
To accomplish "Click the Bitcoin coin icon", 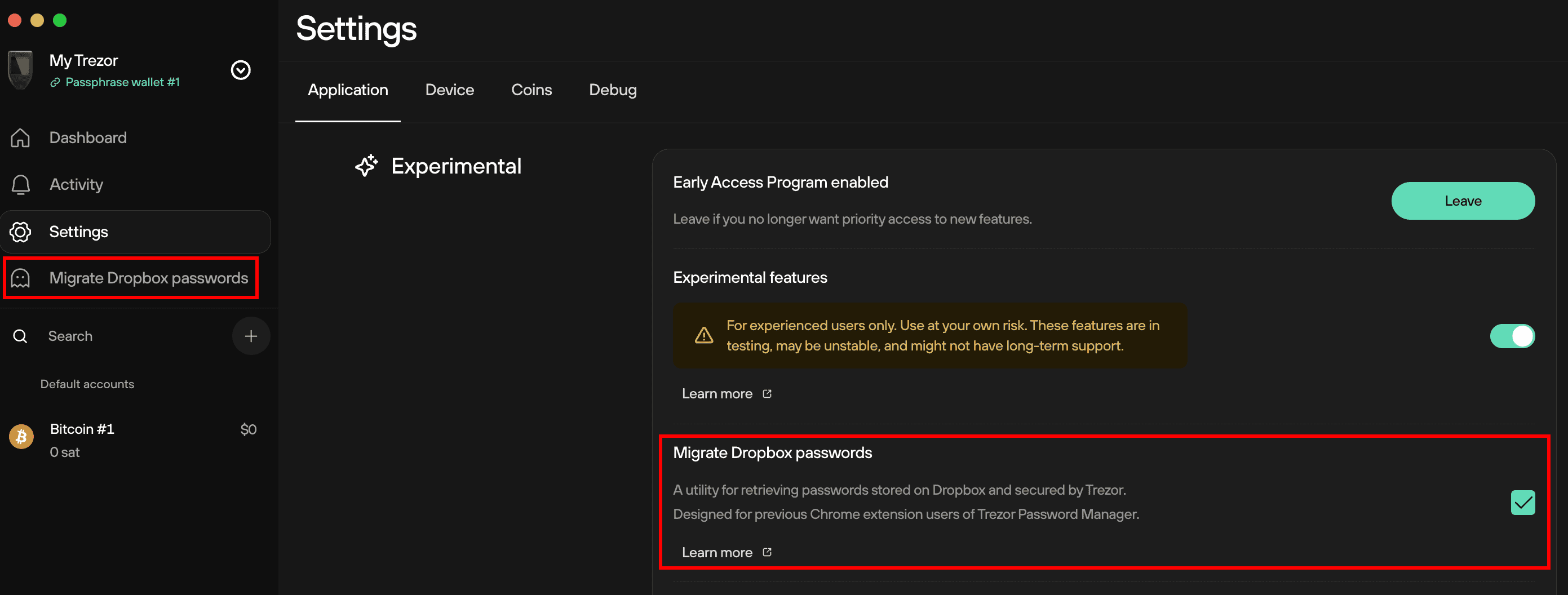I will coord(21,437).
